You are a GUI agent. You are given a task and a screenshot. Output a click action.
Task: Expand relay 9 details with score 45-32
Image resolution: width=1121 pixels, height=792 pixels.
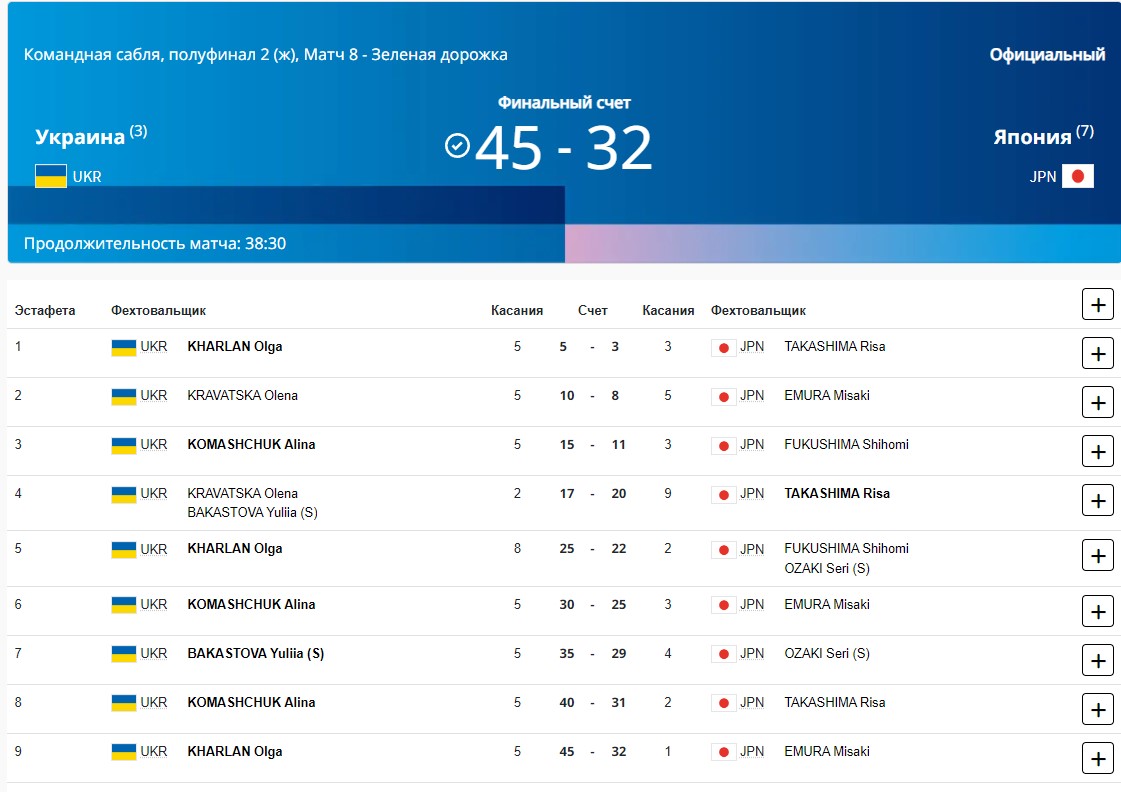1097,759
